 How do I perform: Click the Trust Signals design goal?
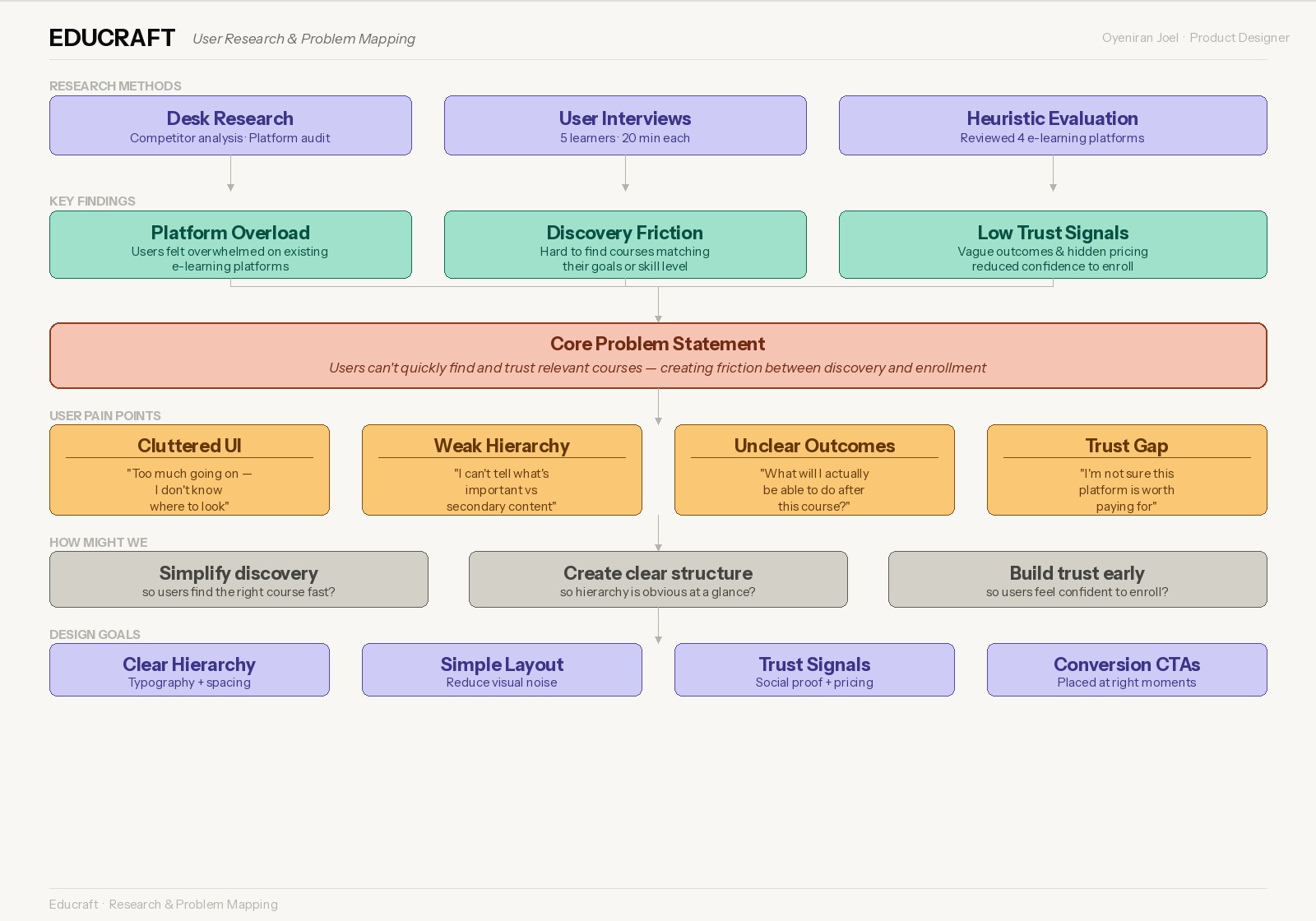coord(813,669)
